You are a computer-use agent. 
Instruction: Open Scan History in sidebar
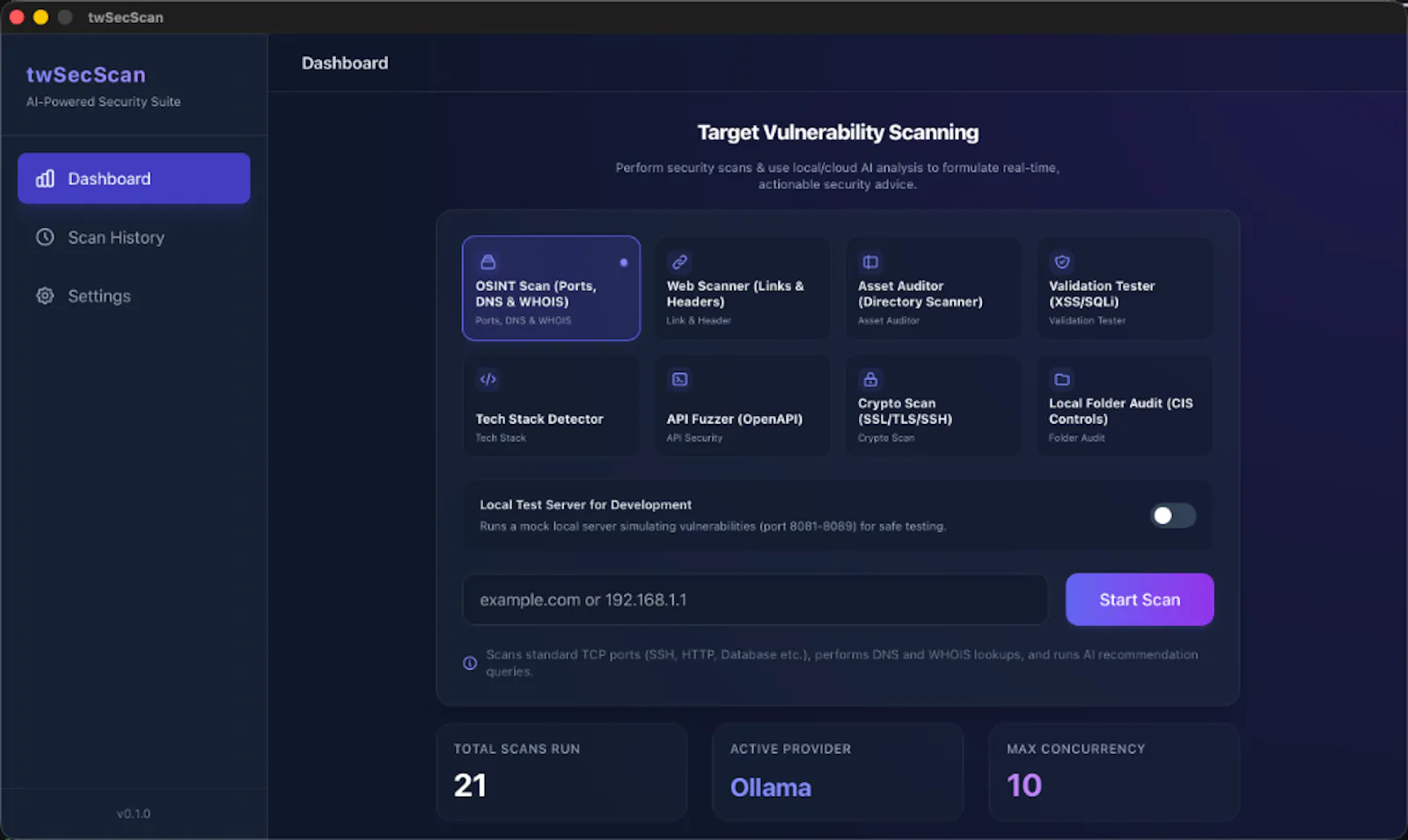[134, 237]
